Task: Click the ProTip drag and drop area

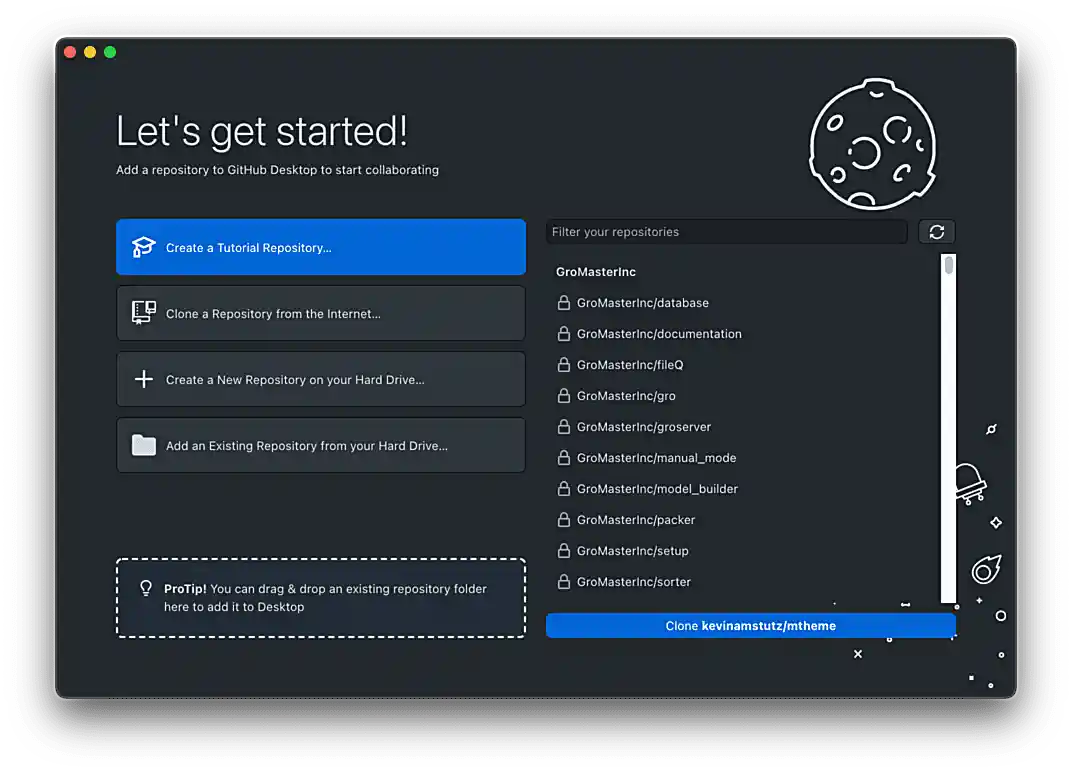Action: coord(320,598)
